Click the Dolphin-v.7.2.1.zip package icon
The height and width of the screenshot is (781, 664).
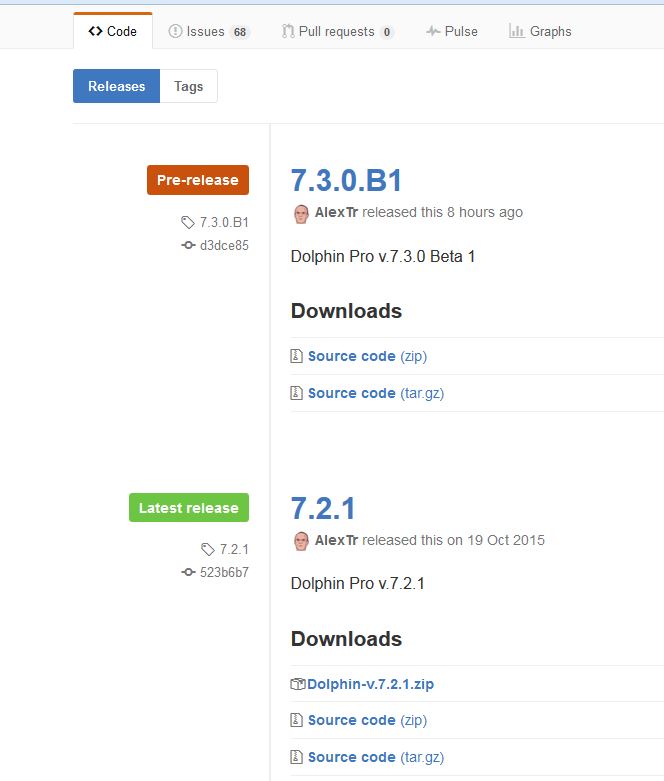point(297,684)
